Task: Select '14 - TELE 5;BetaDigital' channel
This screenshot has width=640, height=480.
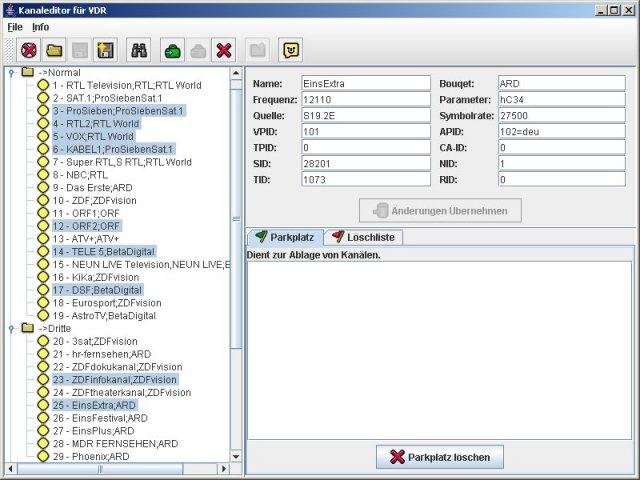Action: pos(104,251)
